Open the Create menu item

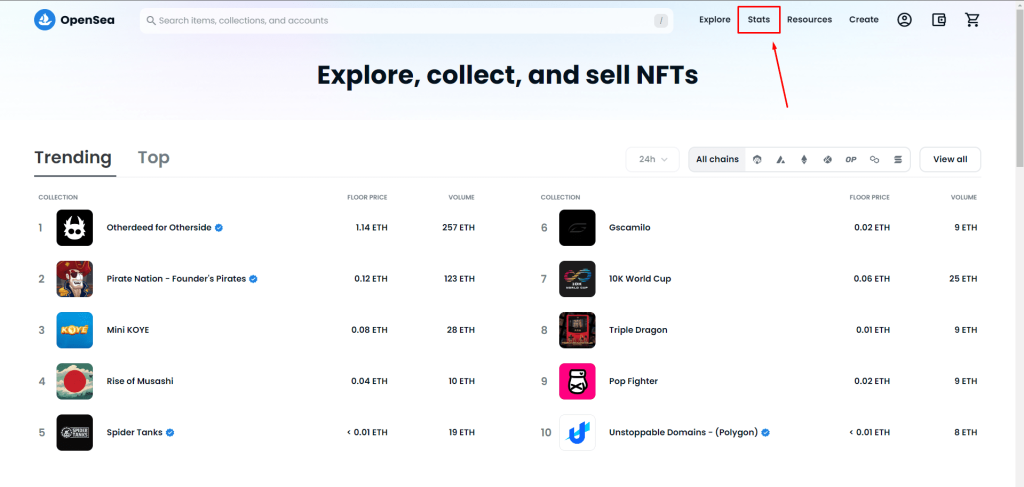click(863, 20)
